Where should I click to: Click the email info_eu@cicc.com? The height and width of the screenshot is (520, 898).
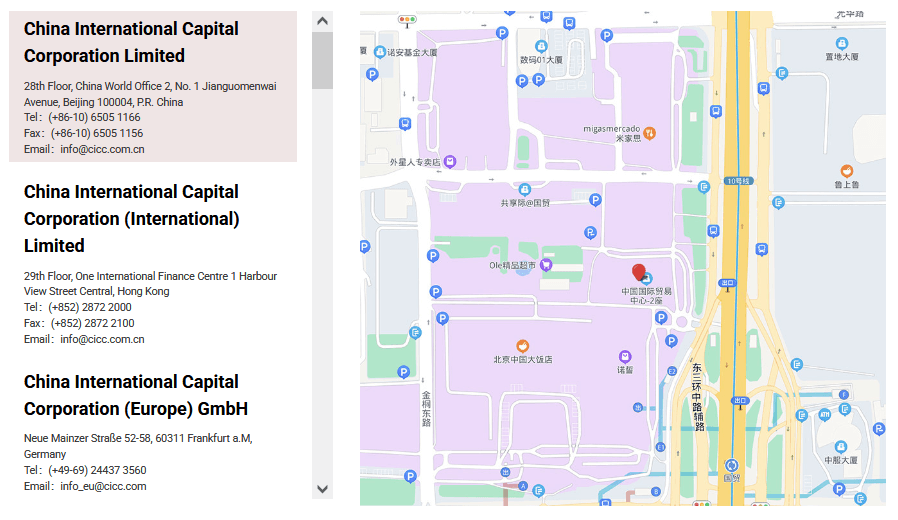[103, 486]
